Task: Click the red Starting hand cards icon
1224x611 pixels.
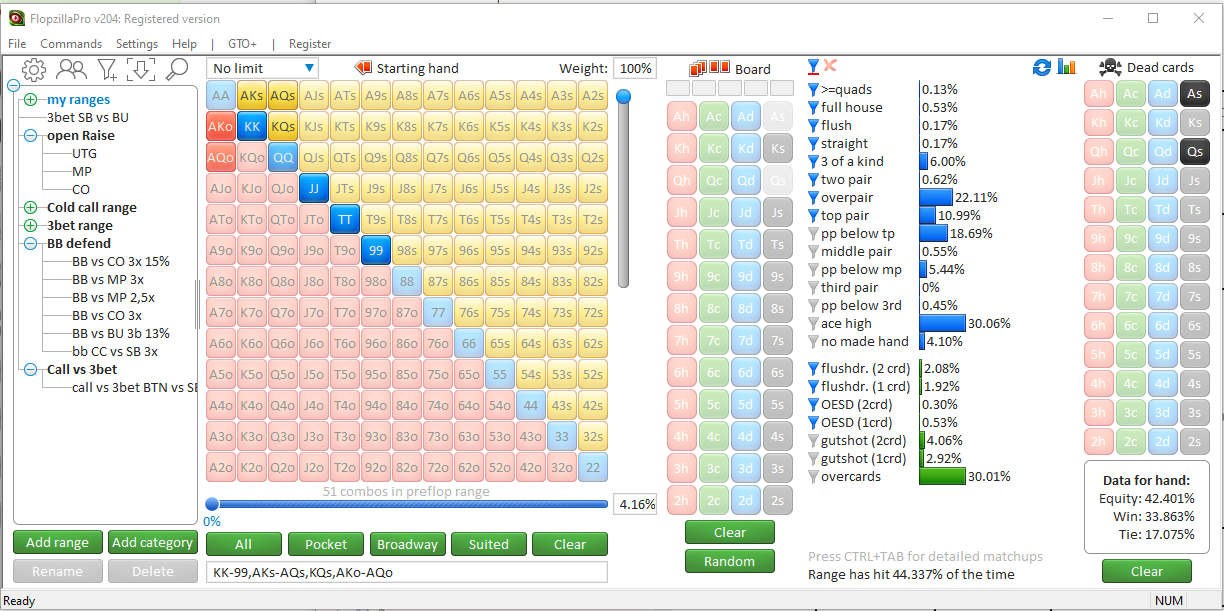Action: (x=363, y=68)
